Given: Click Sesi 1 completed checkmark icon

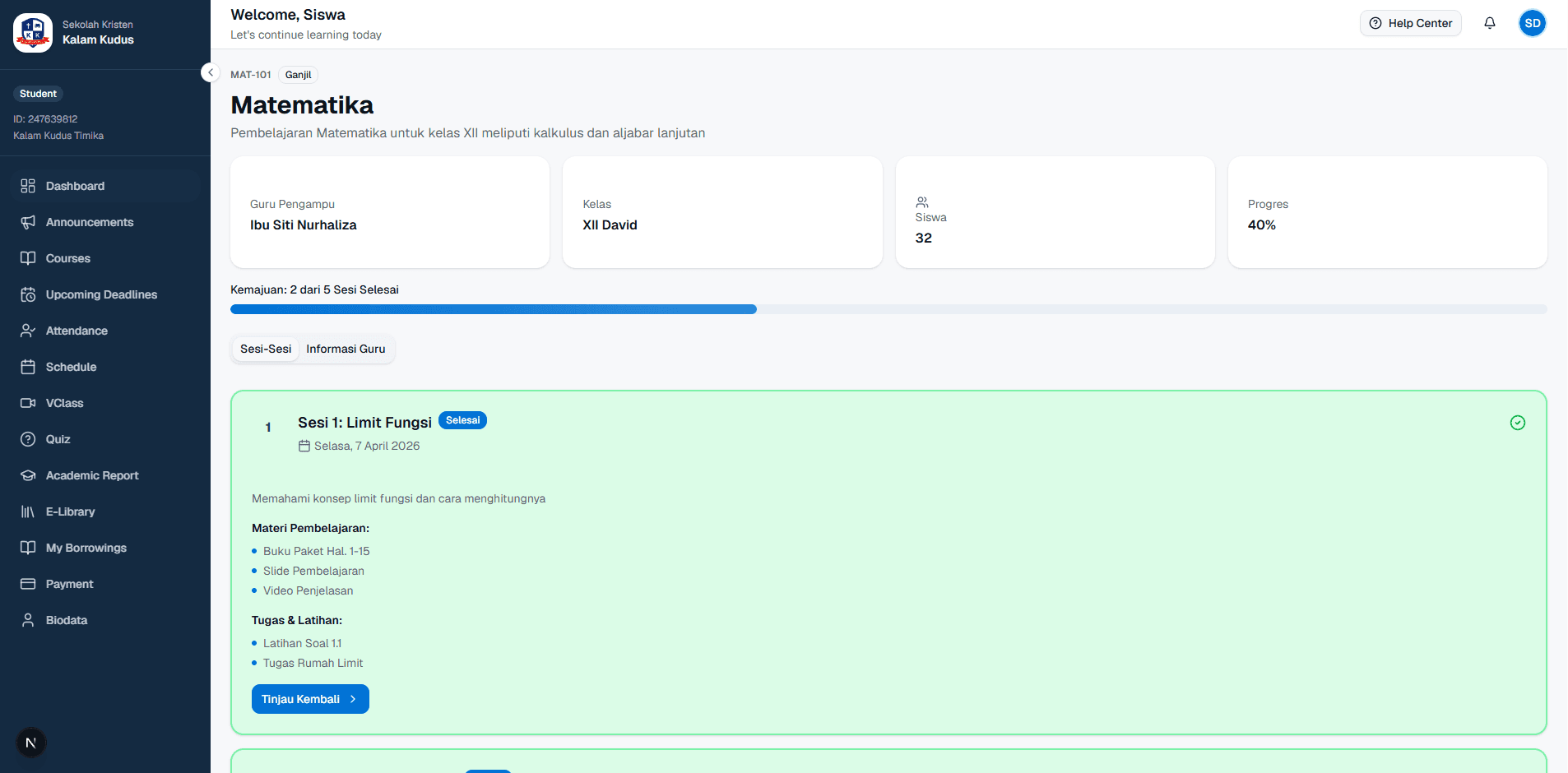Looking at the screenshot, I should pyautogui.click(x=1518, y=423).
